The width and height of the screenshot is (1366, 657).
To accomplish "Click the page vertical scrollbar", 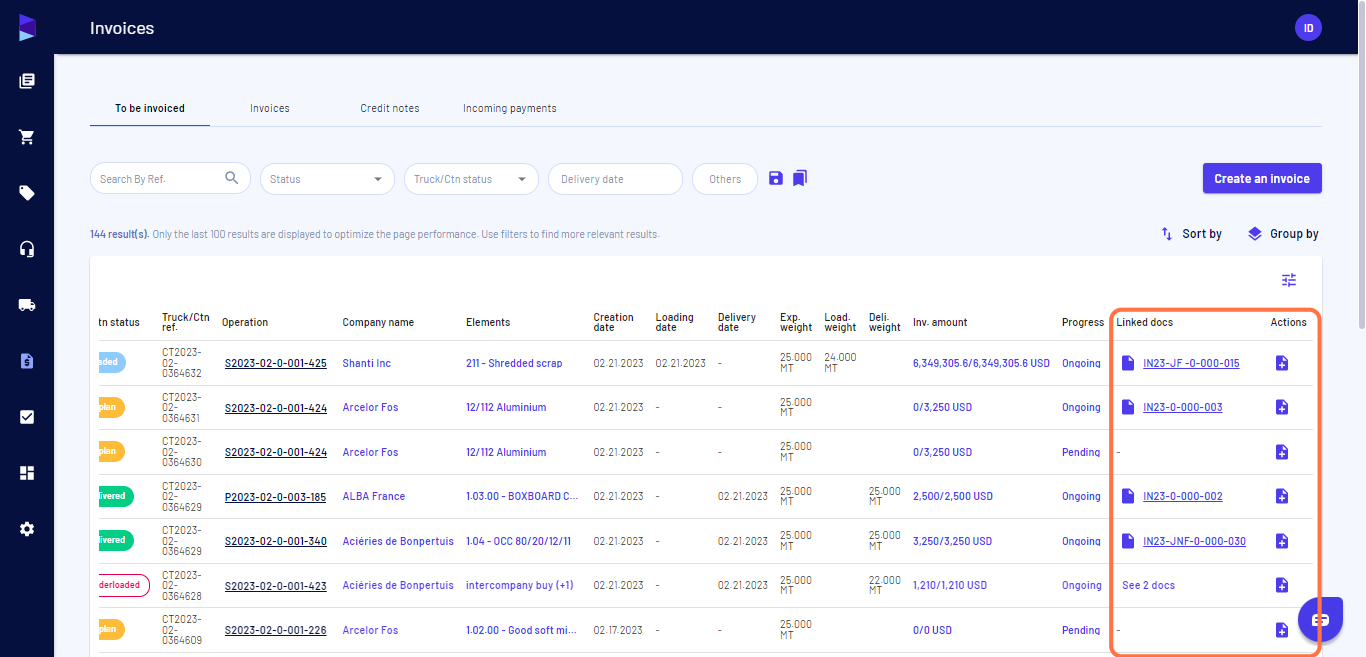I will (x=1360, y=165).
